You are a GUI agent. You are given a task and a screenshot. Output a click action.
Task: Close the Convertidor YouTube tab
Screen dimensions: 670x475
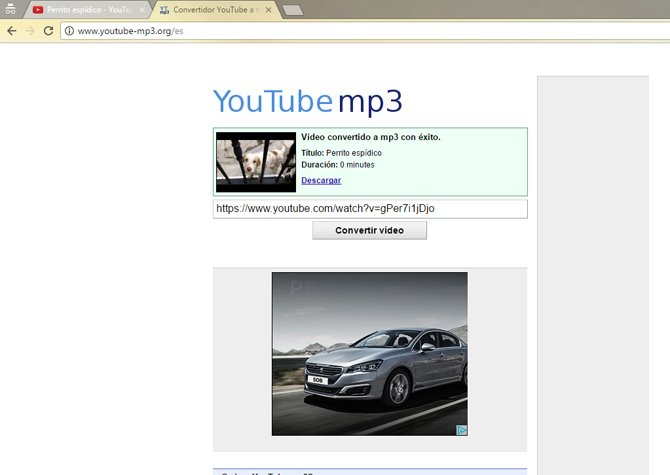coord(268,9)
